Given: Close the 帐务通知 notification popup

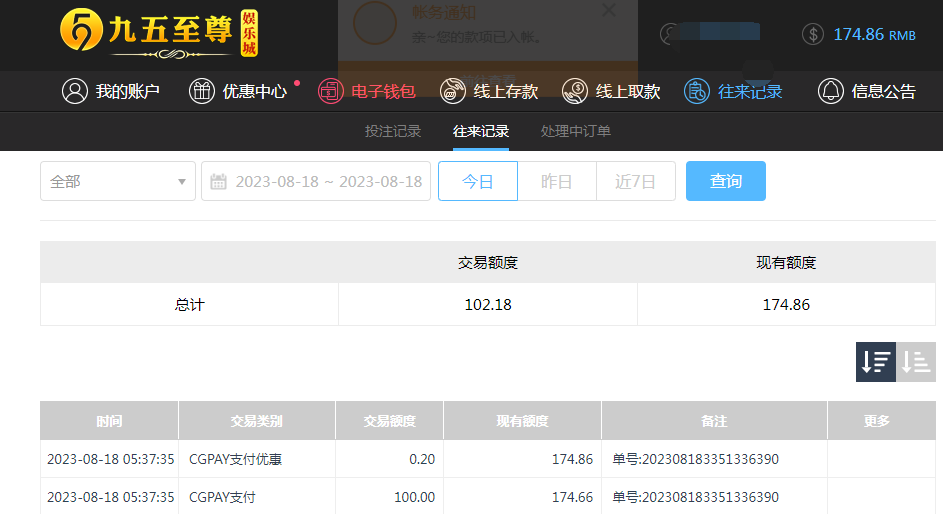Looking at the screenshot, I should (609, 10).
